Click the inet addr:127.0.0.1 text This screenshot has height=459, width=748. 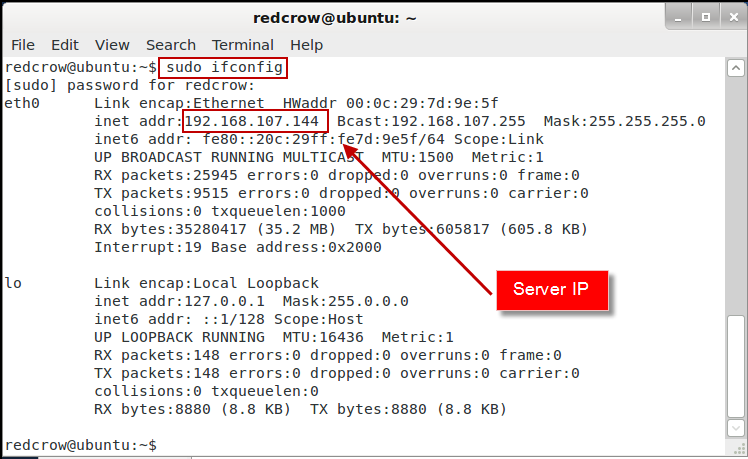[x=179, y=301]
